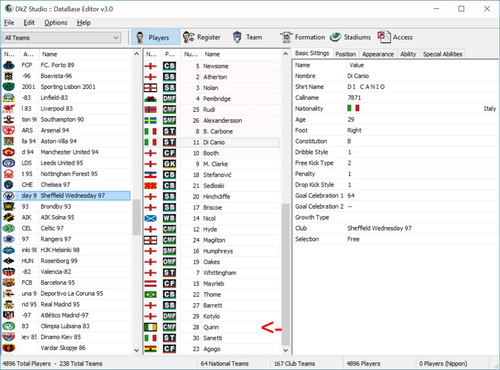
Task: Click the Manchester United 94 crest icon
Action: coord(9,152)
